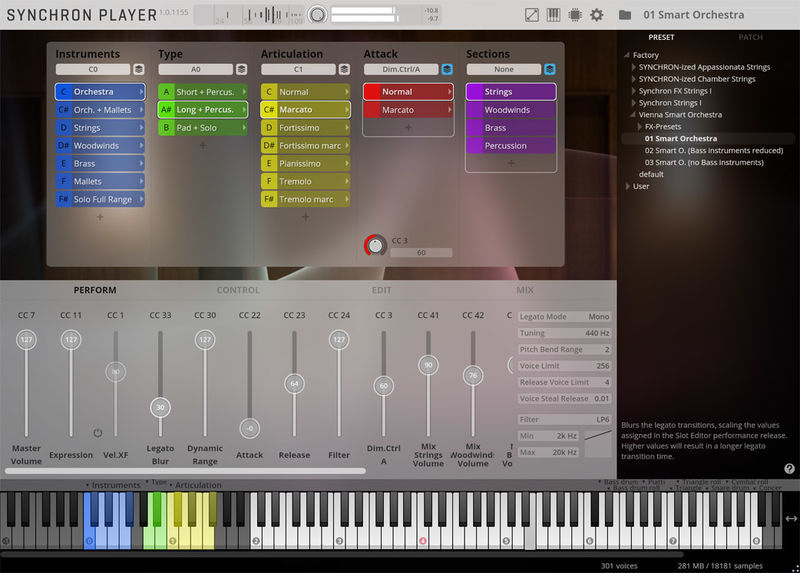Collapse Vienna Smart Orchestra folder

[633, 115]
